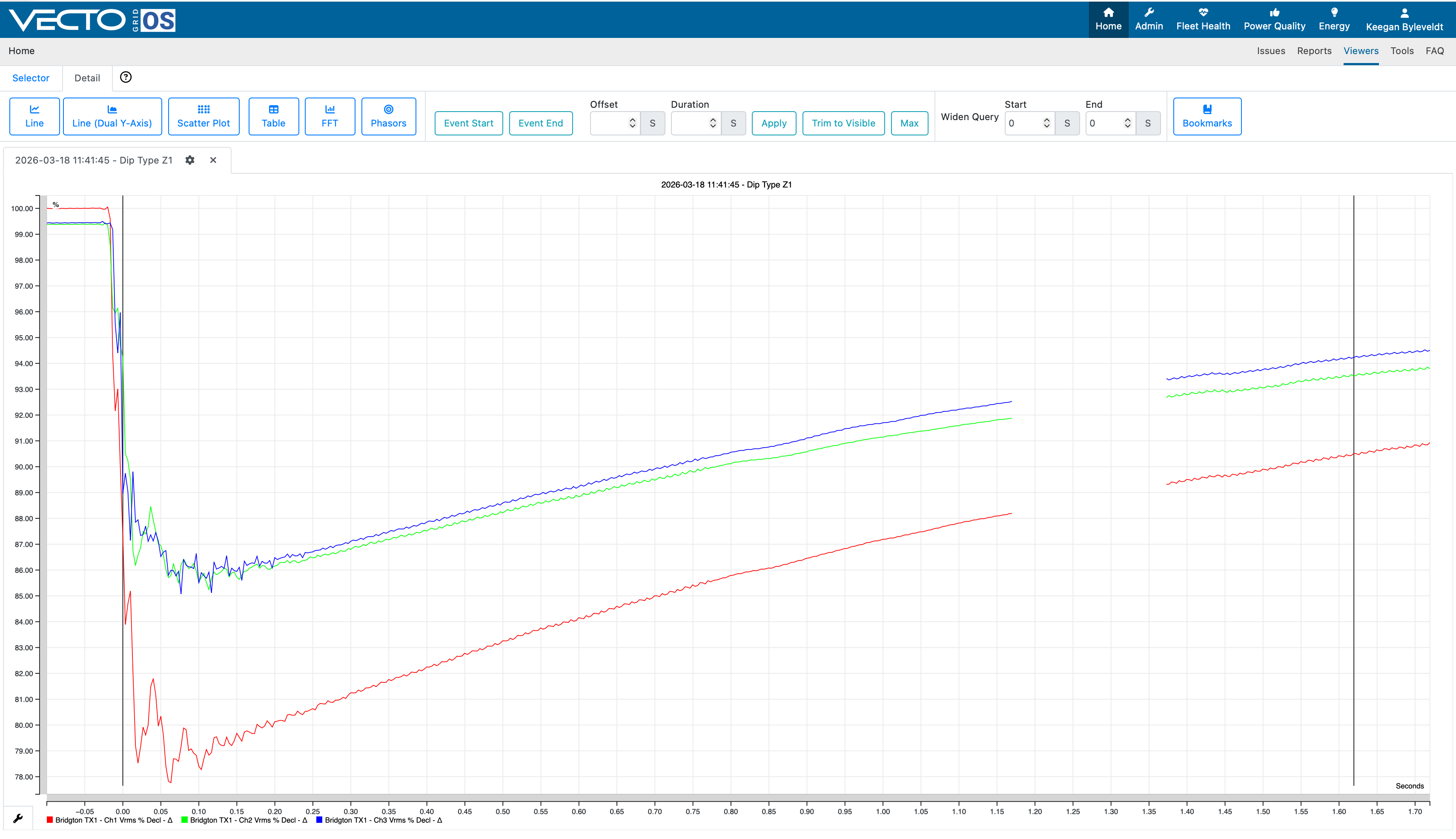Toggle Ch3 Vrms blue series in legend
1456x839 pixels.
(x=379, y=820)
